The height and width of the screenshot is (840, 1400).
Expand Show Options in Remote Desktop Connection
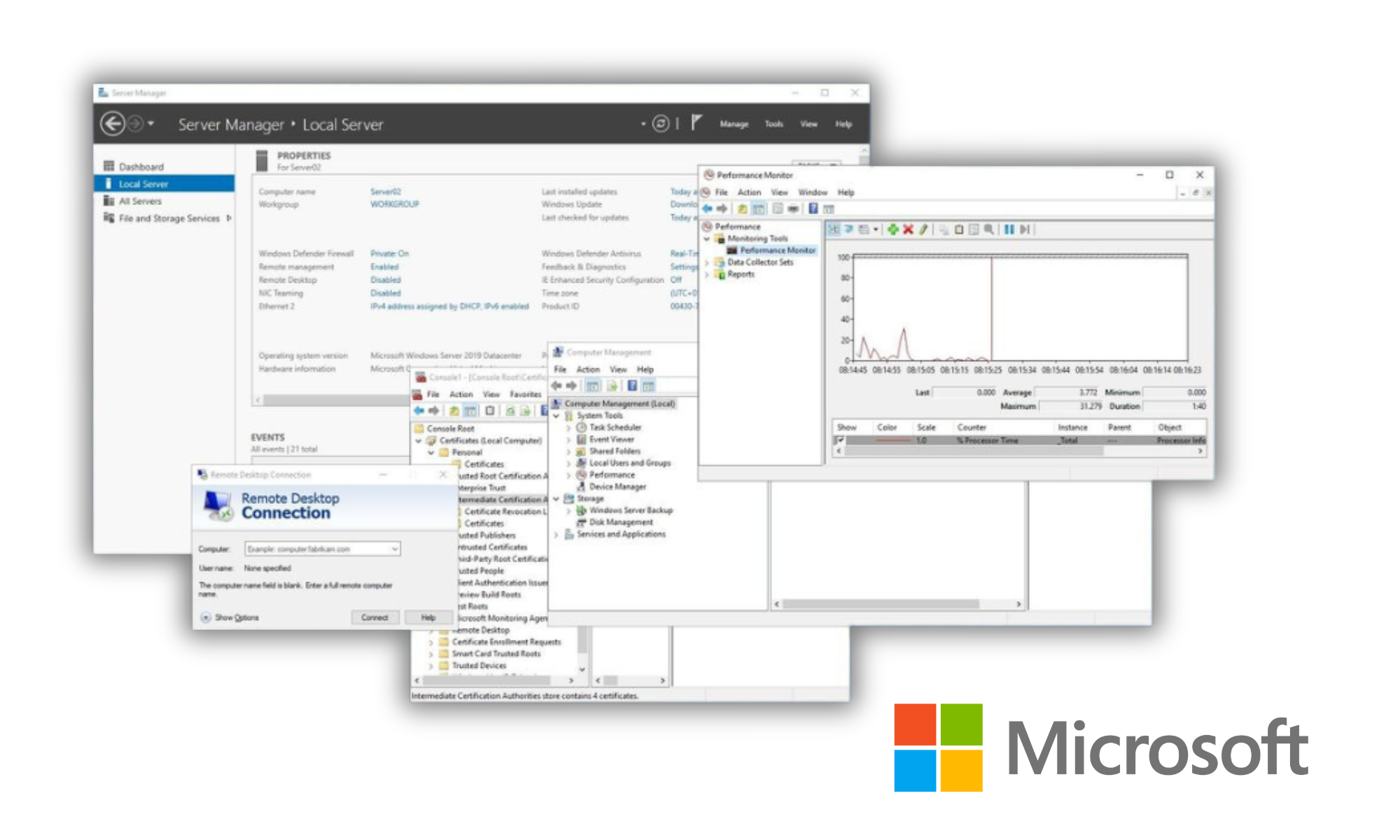coord(206,617)
